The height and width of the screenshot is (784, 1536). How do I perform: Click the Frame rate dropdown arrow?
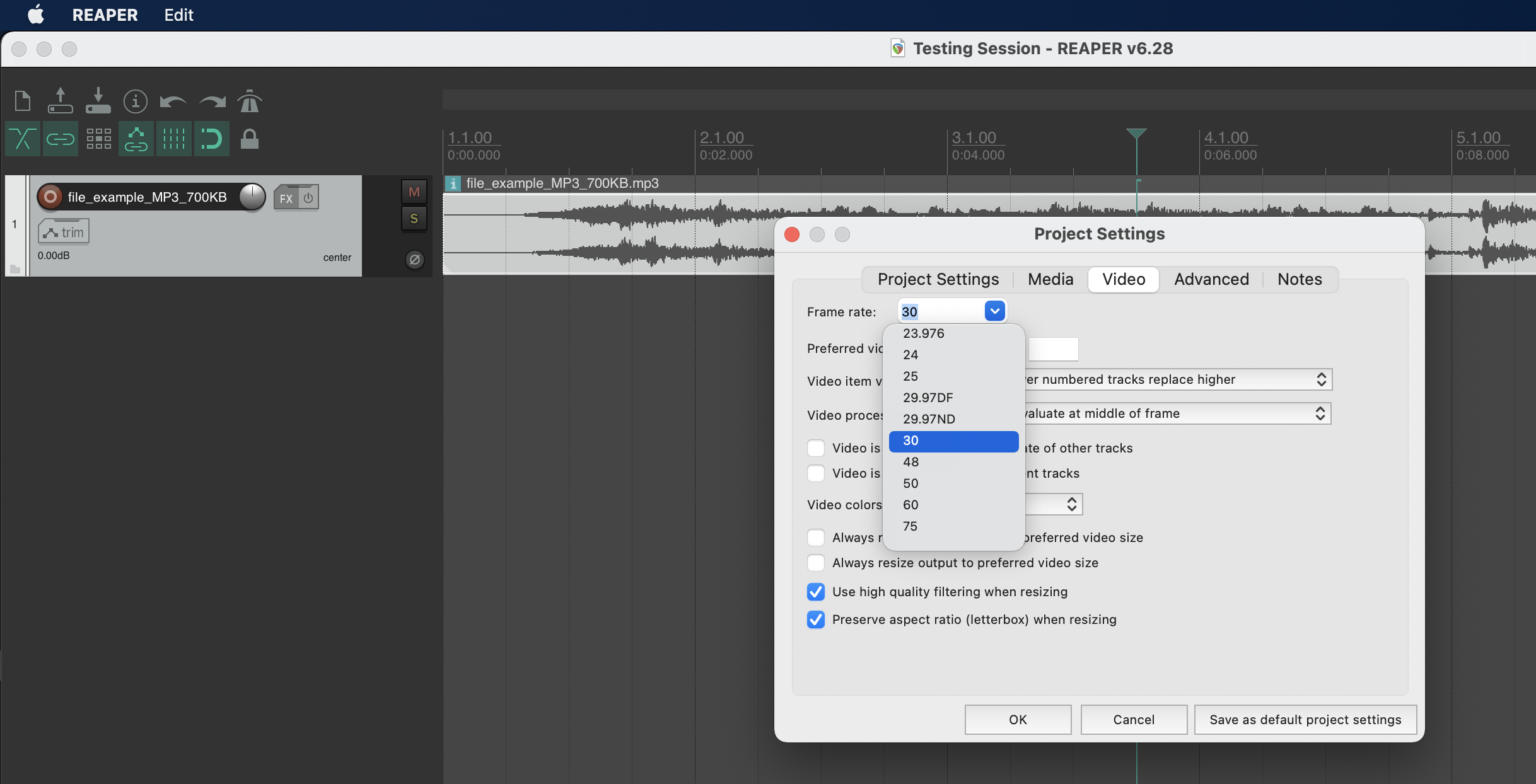coord(994,311)
